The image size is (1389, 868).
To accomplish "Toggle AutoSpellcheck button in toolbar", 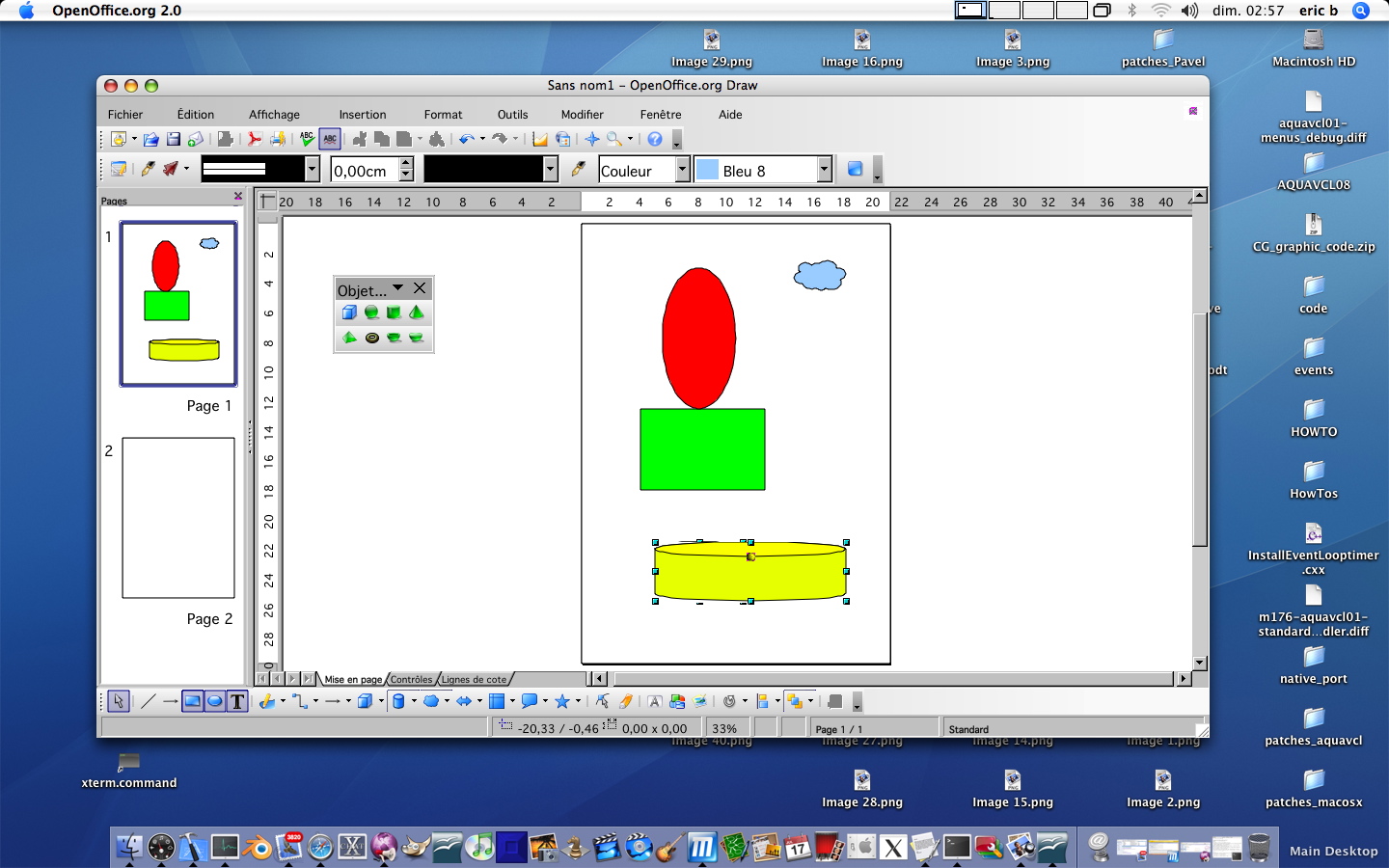I will coord(330,139).
